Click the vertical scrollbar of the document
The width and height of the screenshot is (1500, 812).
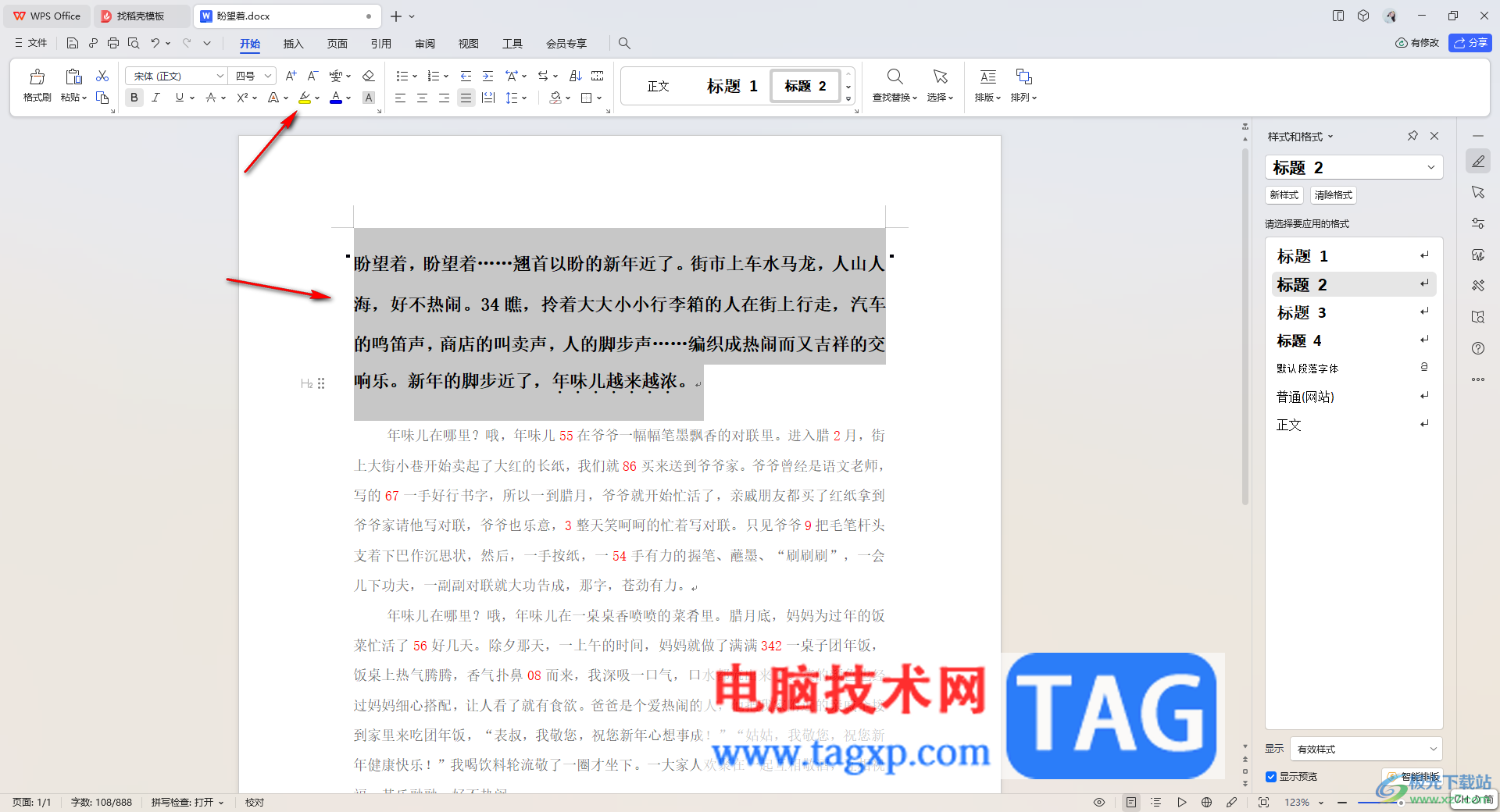(1245, 328)
